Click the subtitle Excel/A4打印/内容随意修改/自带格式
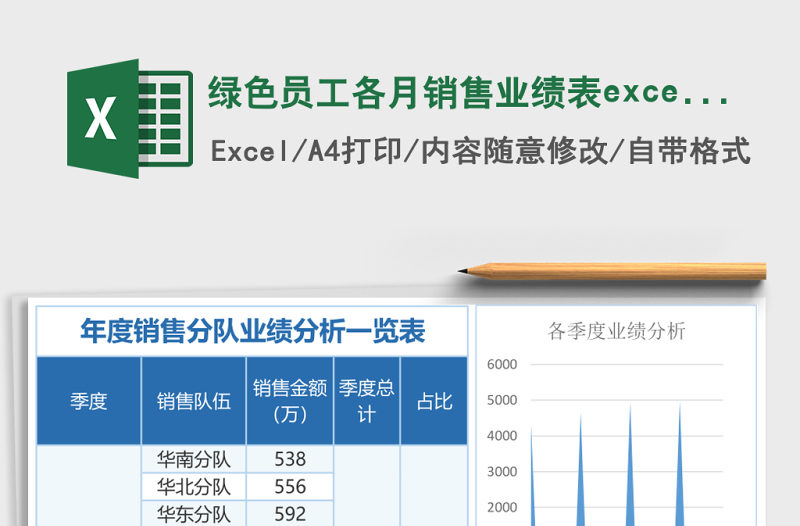 pyautogui.click(x=480, y=152)
